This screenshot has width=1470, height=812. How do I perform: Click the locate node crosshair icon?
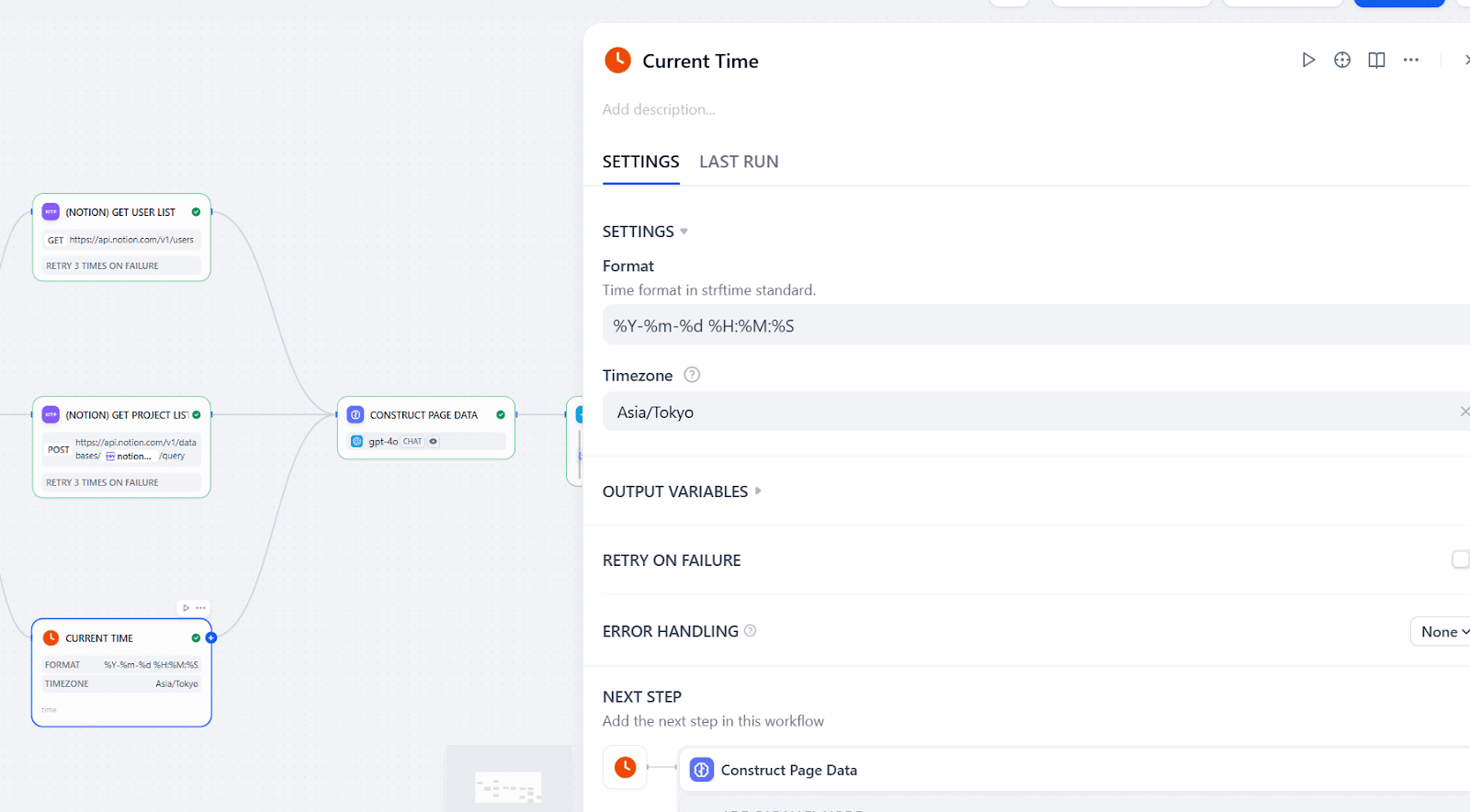(1342, 60)
